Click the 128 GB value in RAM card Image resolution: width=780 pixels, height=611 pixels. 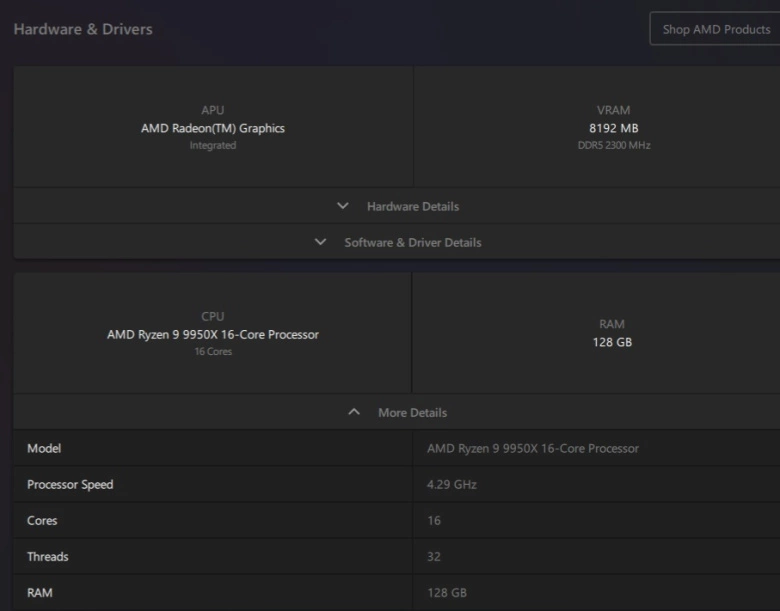[612, 342]
